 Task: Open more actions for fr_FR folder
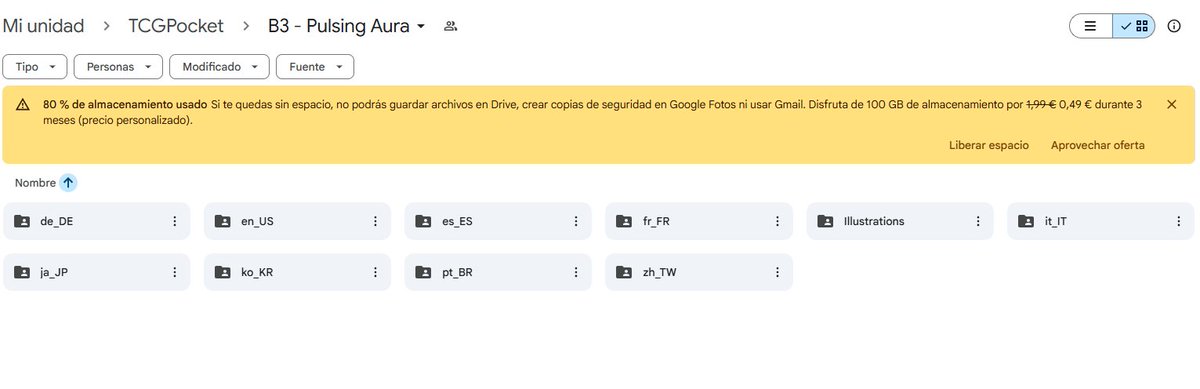tap(777, 221)
